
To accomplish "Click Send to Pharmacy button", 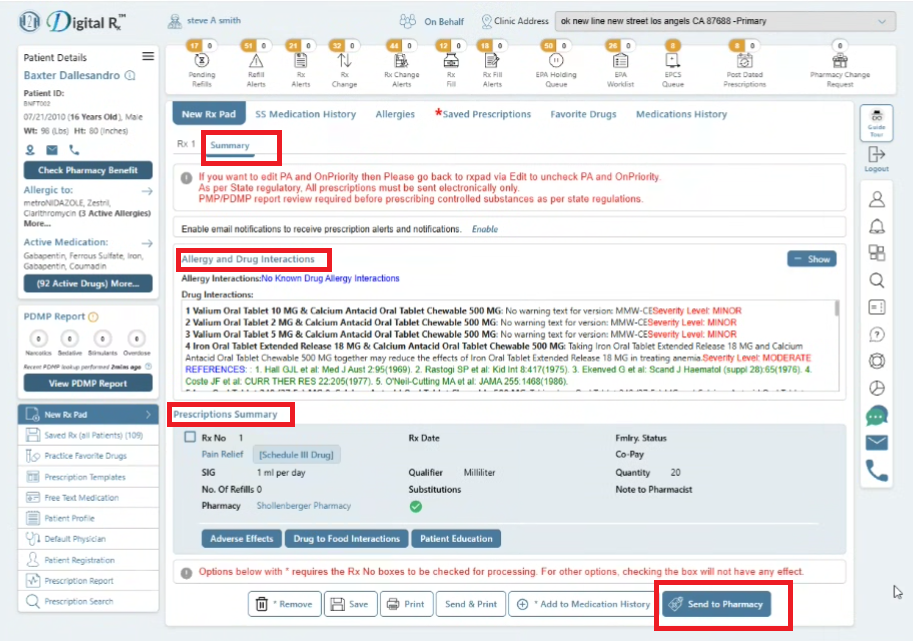I will click(716, 604).
